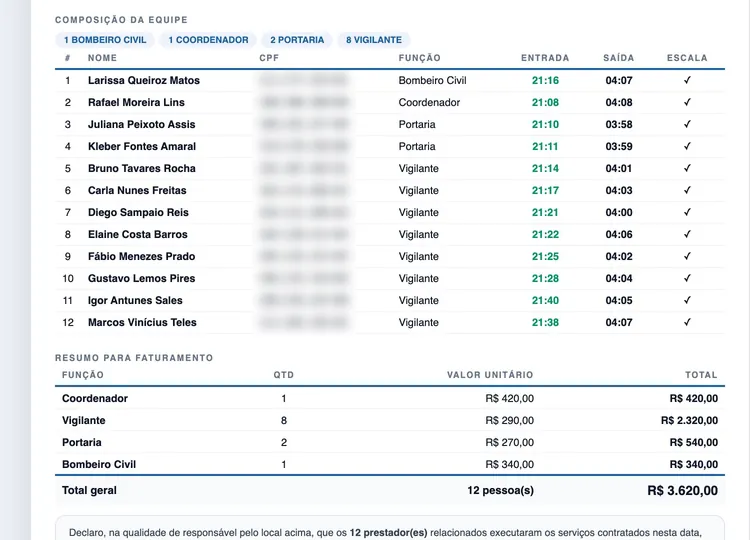The height and width of the screenshot is (540, 750).
Task: Click Bombeiro Civil label in billing summary
Action: (x=99, y=464)
